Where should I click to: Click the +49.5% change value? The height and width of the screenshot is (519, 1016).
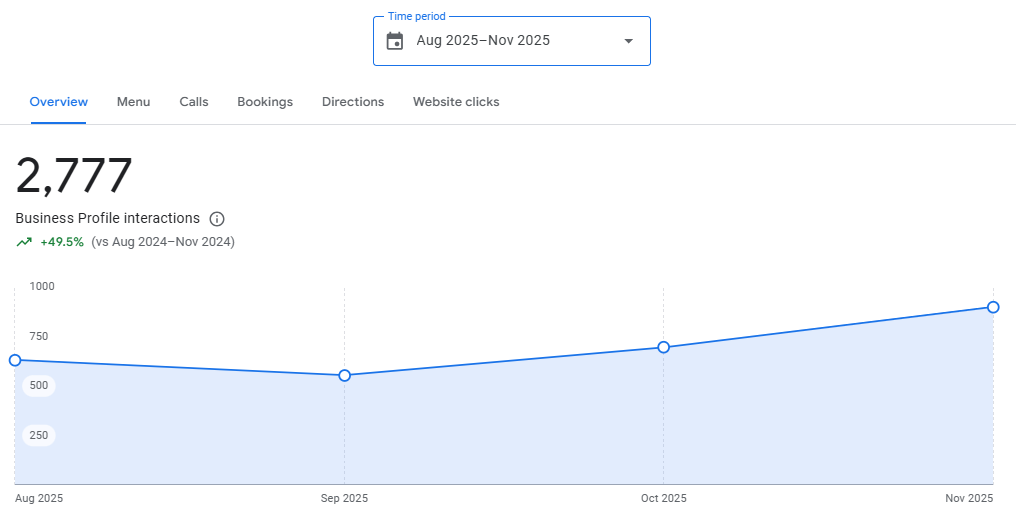click(62, 242)
